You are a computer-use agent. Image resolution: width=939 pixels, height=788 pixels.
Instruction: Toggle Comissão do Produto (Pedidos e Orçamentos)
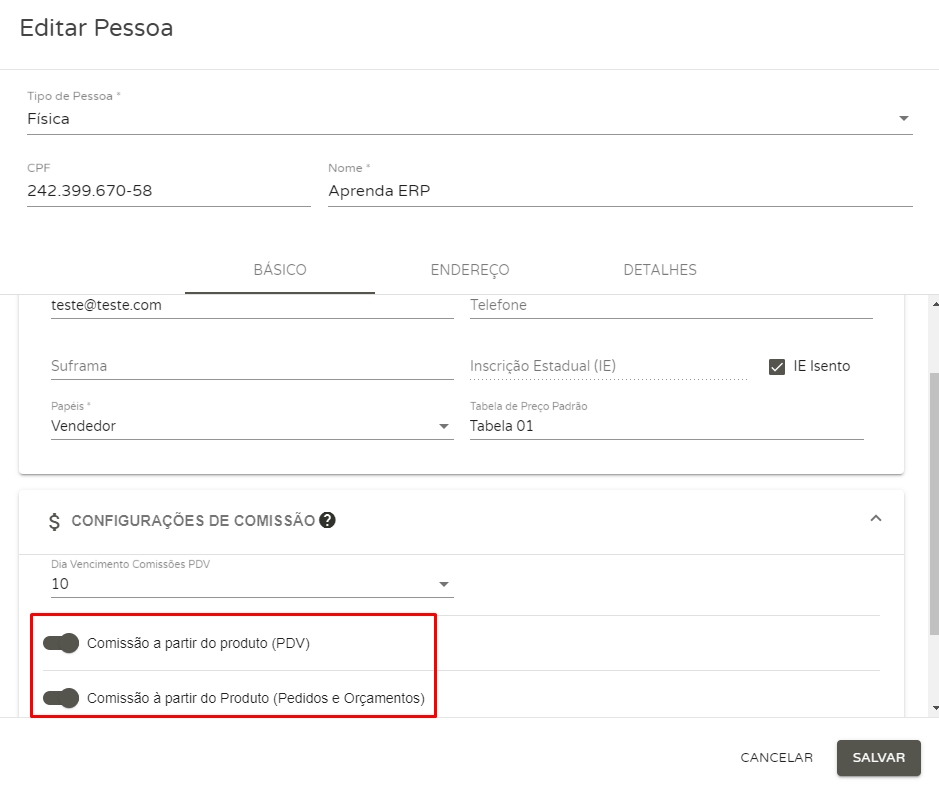point(61,698)
